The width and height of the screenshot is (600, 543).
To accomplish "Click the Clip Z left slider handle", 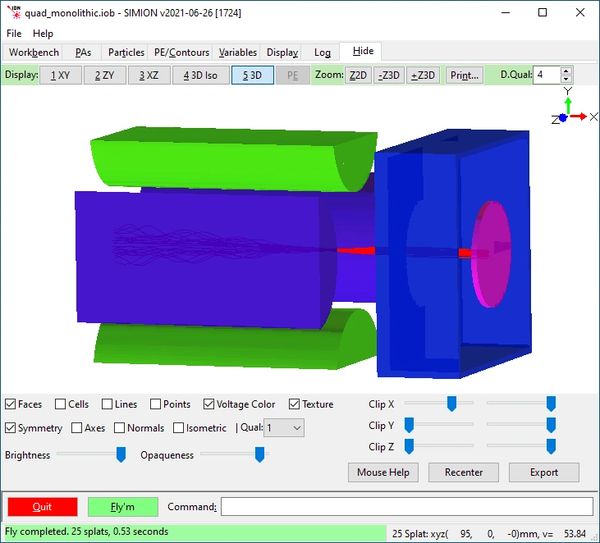I will (x=409, y=447).
